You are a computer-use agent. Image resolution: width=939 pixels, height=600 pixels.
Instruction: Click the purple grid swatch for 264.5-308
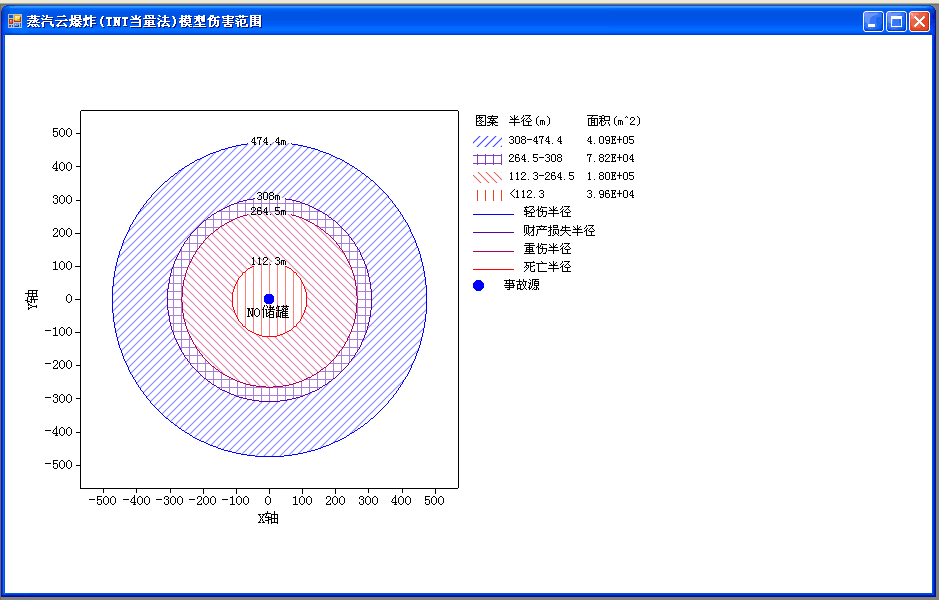[x=487, y=159]
